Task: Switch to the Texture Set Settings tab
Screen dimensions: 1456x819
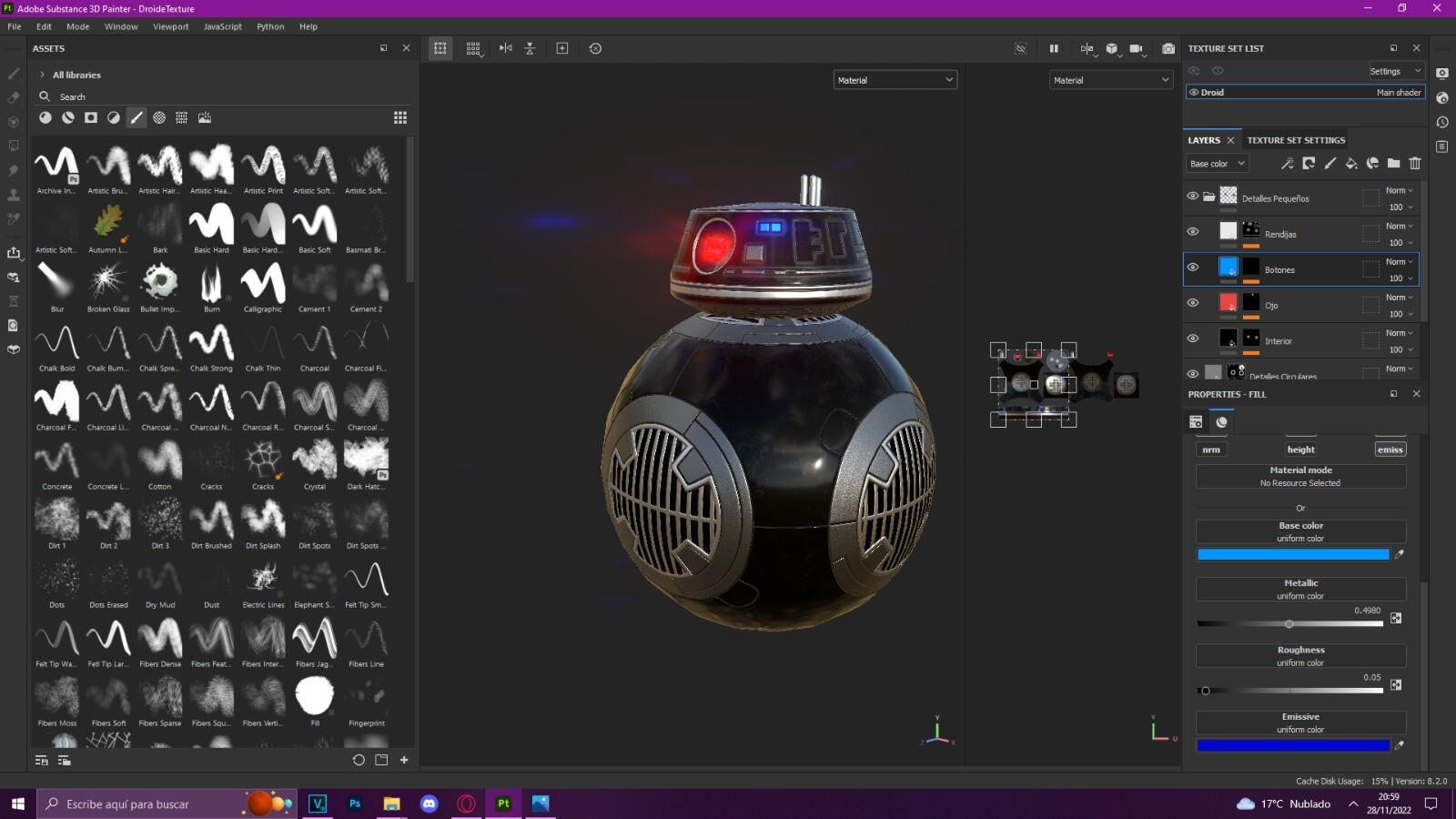Action: [1296, 140]
